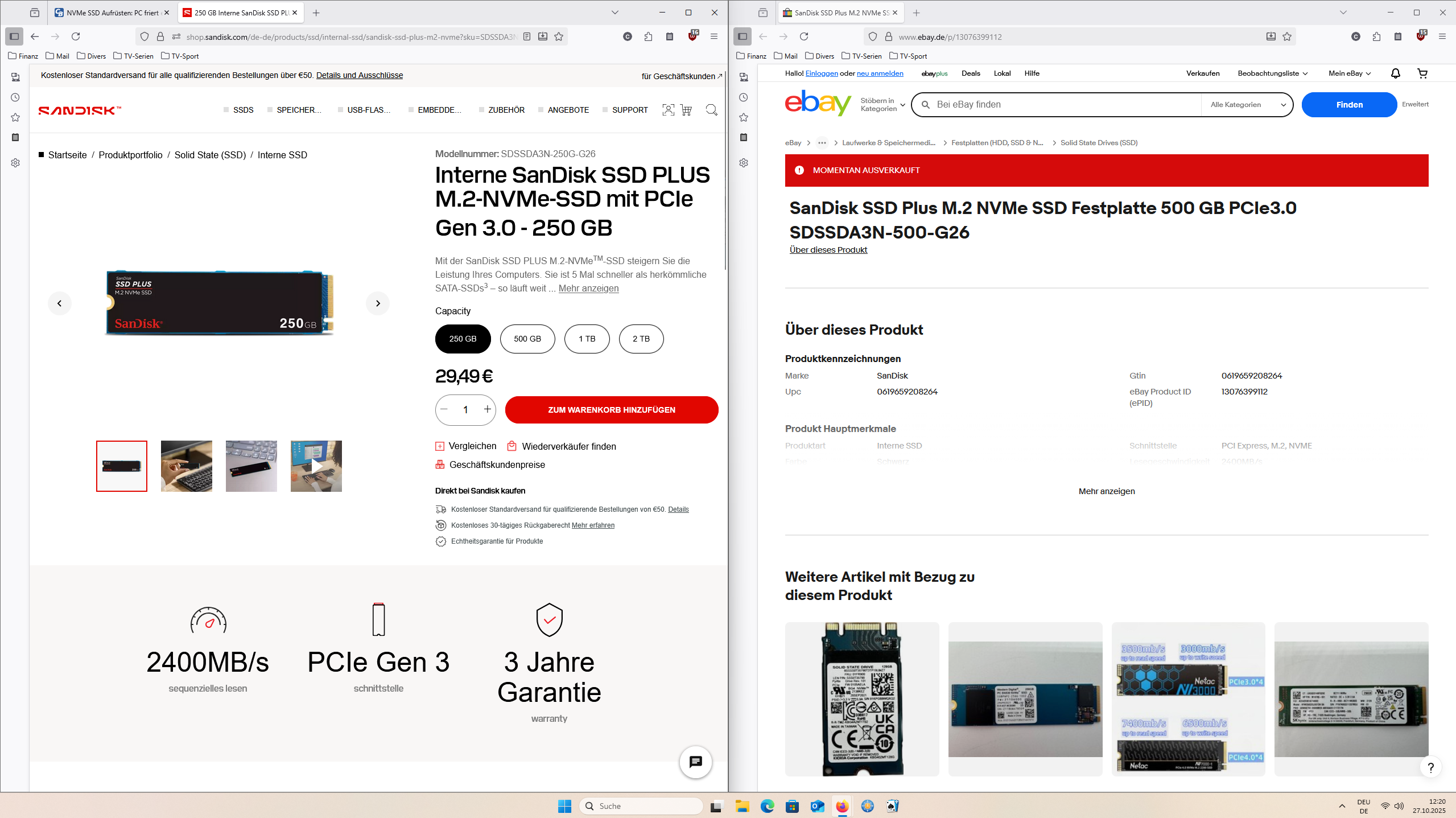Show the next product image arrow
The height and width of the screenshot is (818, 1456).
pyautogui.click(x=378, y=303)
